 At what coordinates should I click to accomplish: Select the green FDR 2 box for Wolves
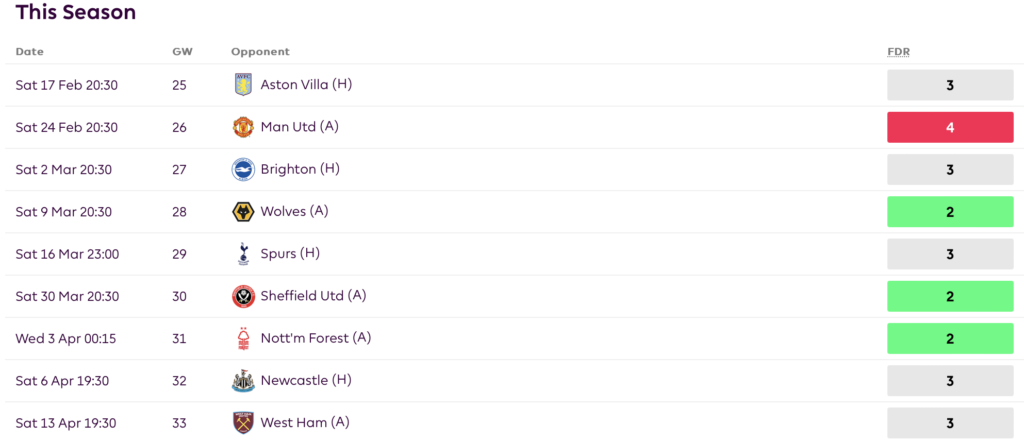pyautogui.click(x=949, y=212)
